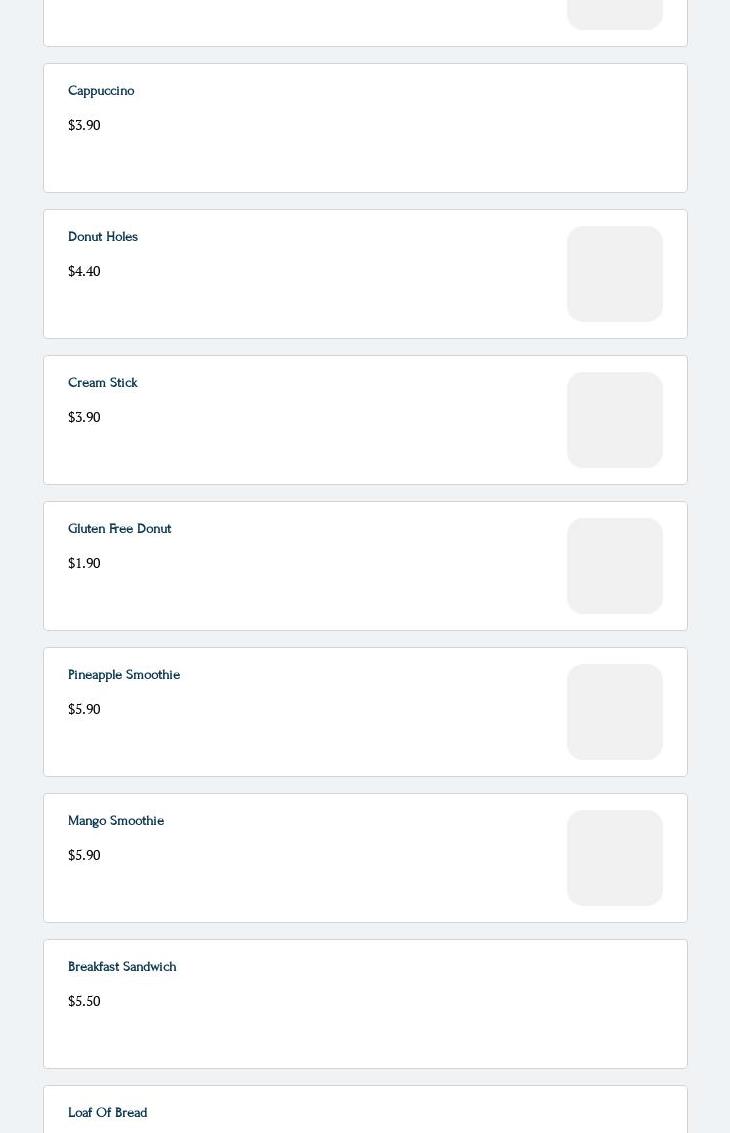Choose the Gluten Free Donut title
Image resolution: width=730 pixels, height=1133 pixels.
120,529
